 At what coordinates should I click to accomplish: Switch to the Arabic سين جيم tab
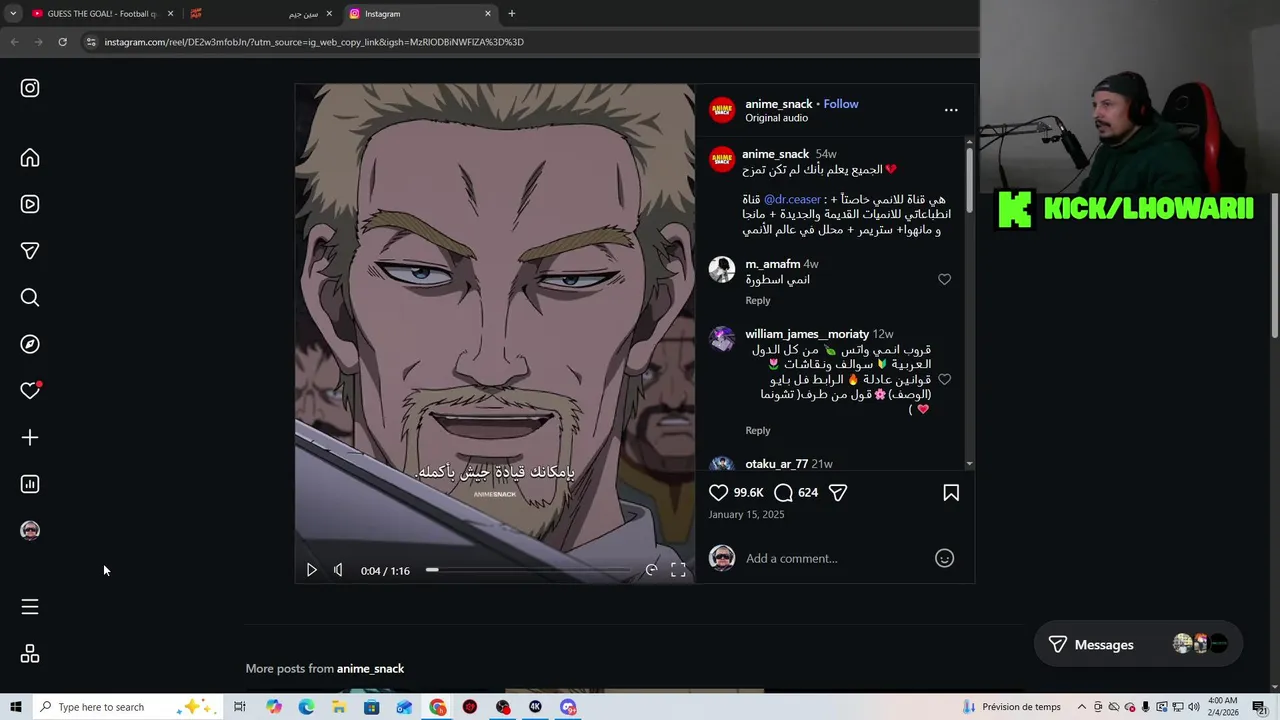click(260, 14)
